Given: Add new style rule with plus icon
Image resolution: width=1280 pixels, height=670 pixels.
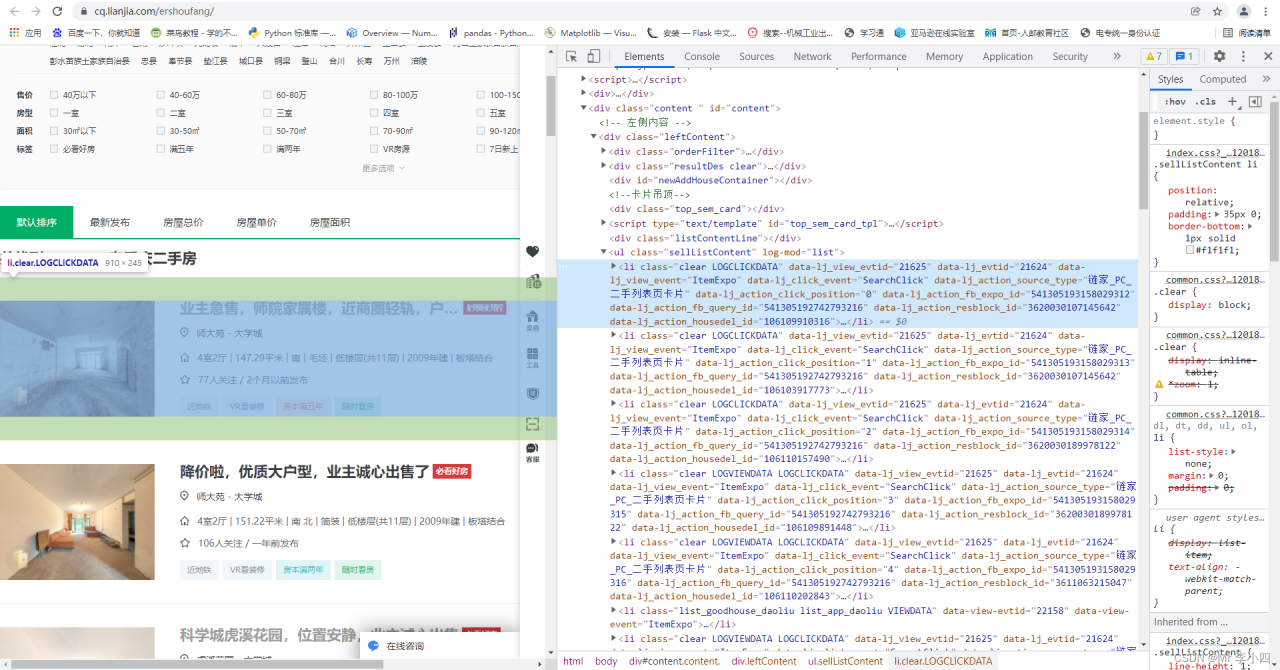Looking at the screenshot, I should [1232, 101].
